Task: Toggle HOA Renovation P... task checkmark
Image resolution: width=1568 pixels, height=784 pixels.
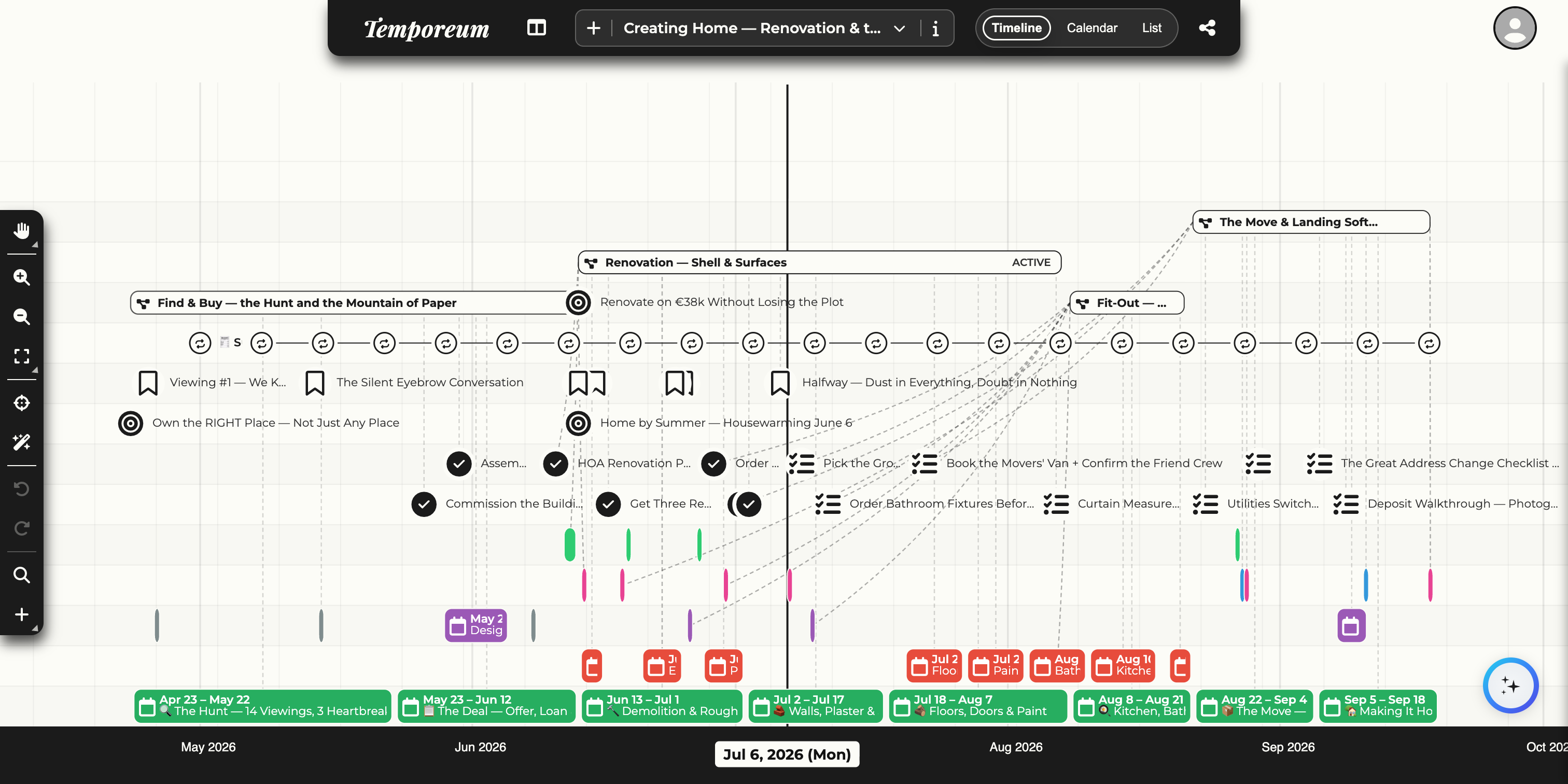Action: click(x=555, y=464)
